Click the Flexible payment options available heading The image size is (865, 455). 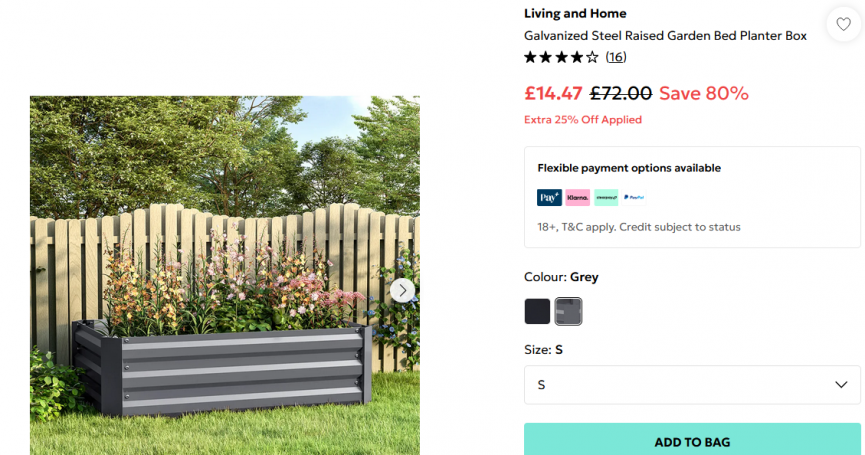(629, 168)
